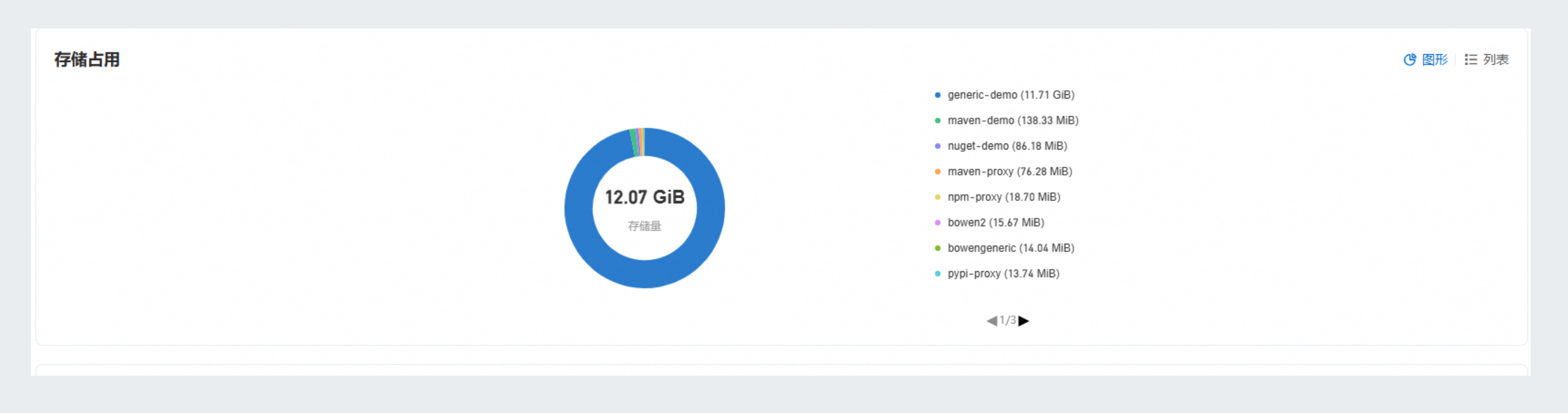
Task: Toggle nuget-demo legend entry
Action: tap(1007, 146)
